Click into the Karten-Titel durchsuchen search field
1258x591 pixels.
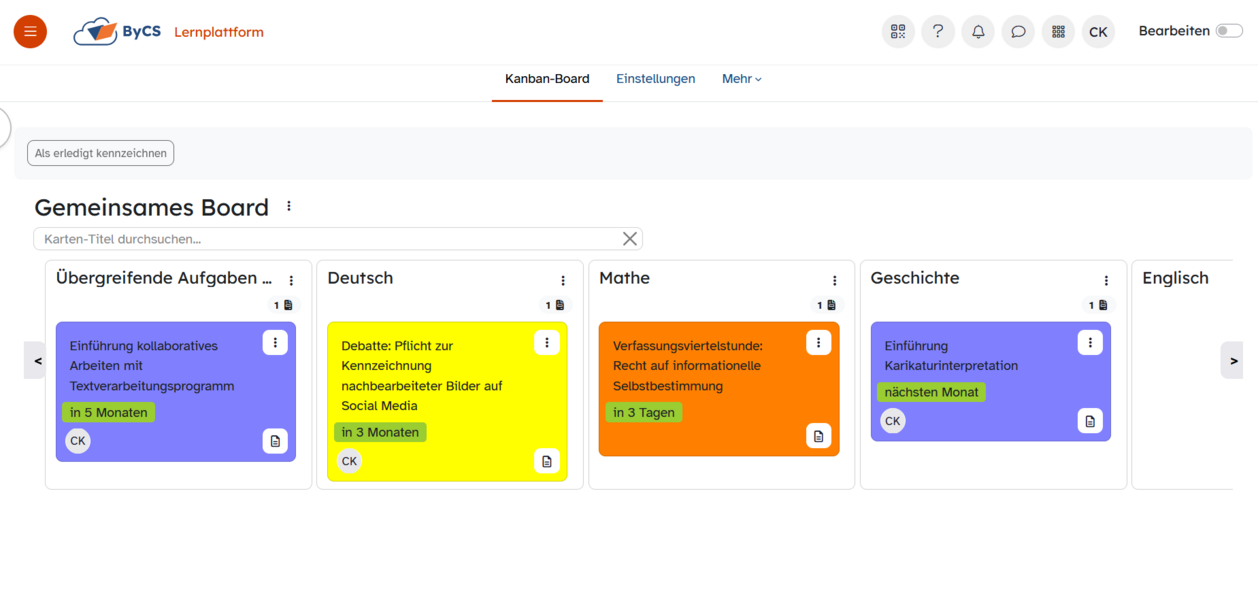(326, 239)
